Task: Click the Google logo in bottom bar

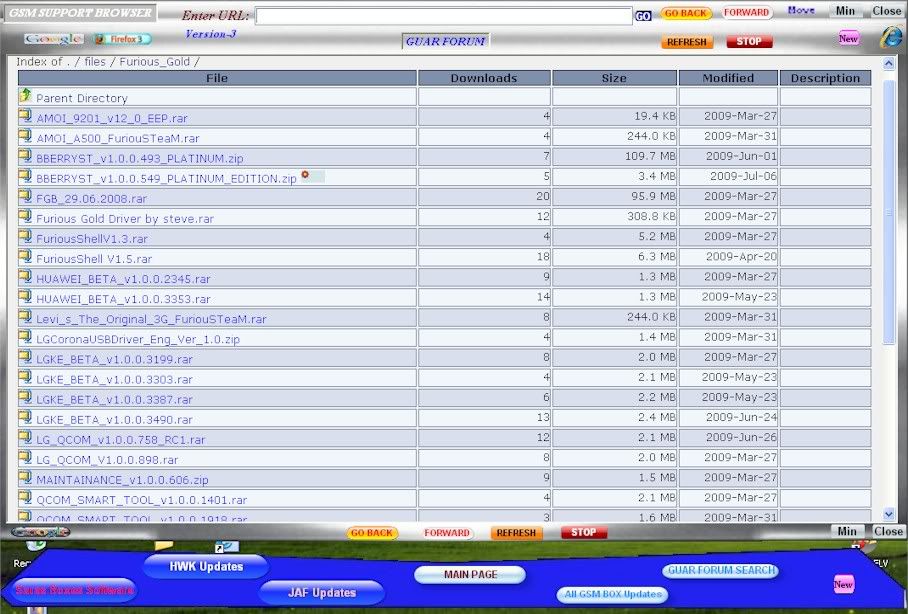Action: pyautogui.click(x=41, y=531)
